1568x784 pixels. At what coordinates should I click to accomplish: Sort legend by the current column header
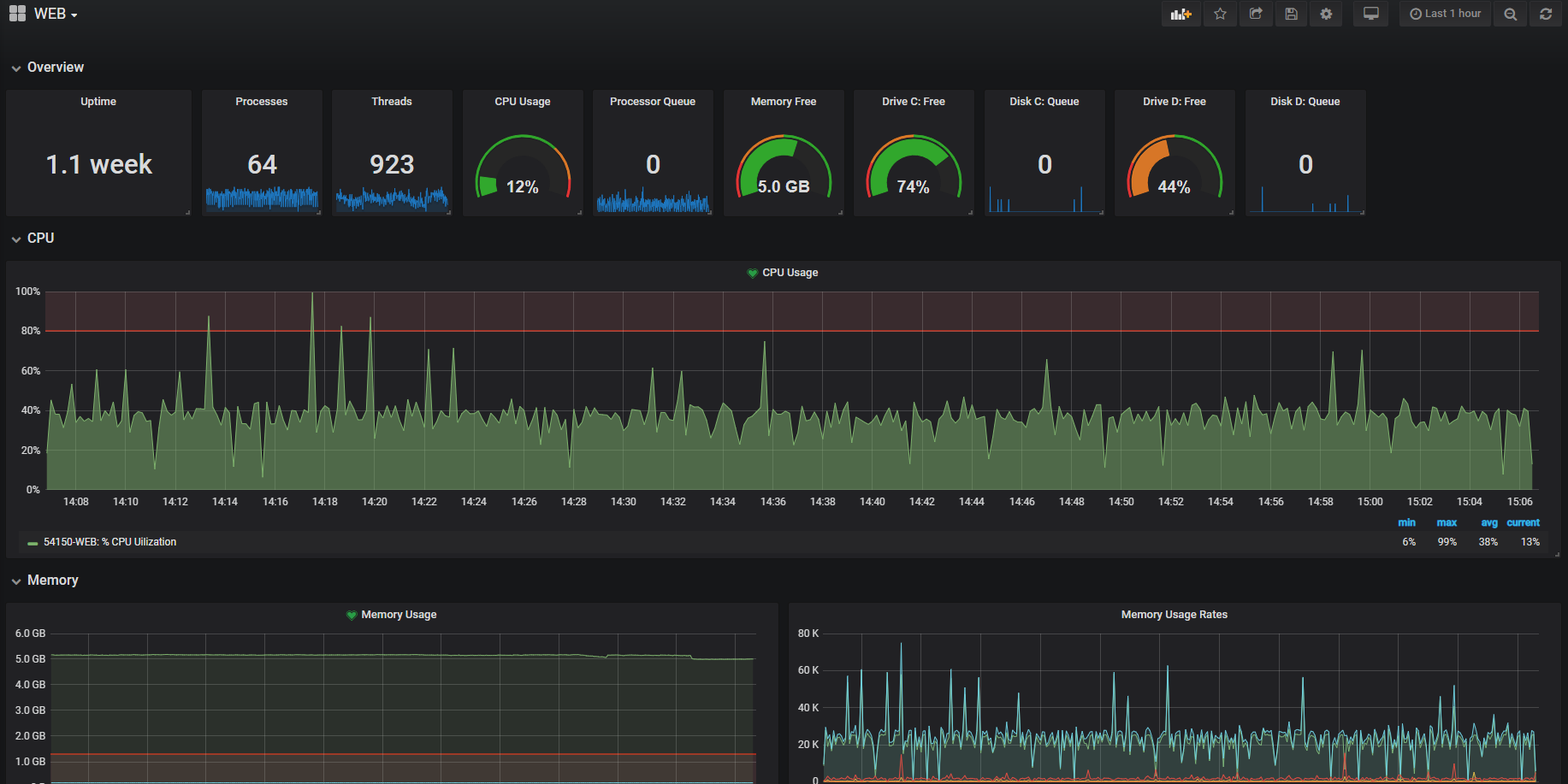point(1523,522)
